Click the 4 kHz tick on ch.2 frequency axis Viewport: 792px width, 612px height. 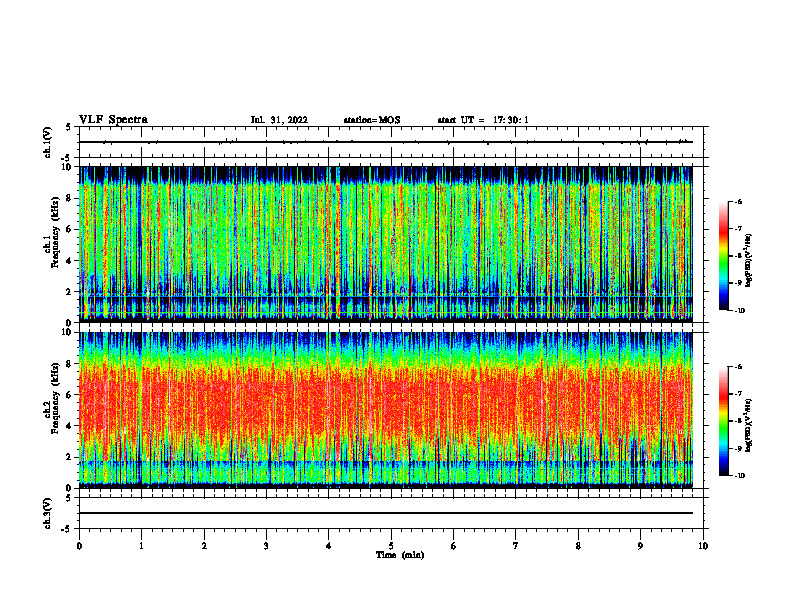[70, 426]
